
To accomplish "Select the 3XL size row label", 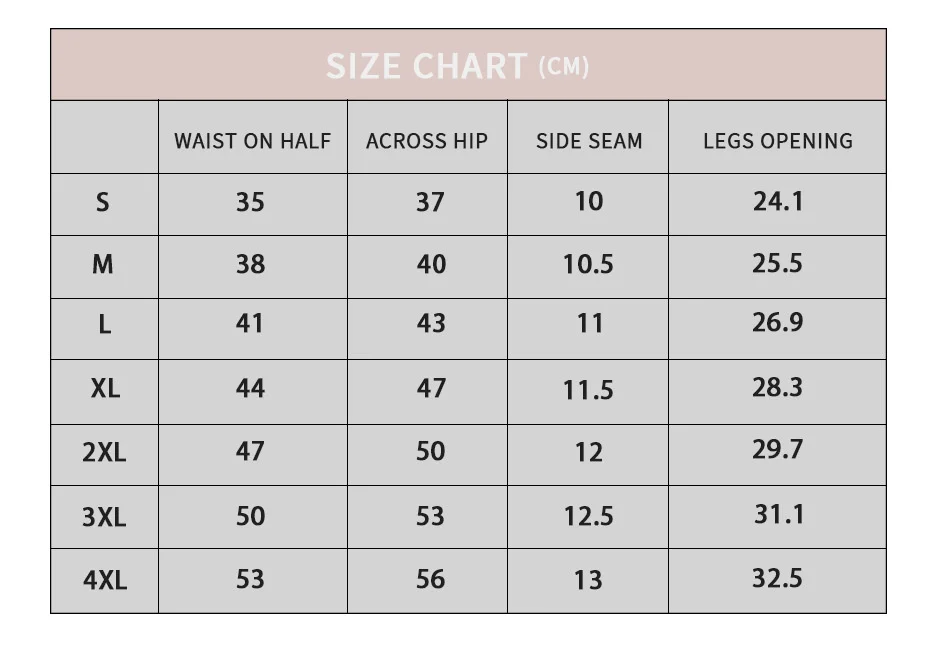I will point(104,517).
